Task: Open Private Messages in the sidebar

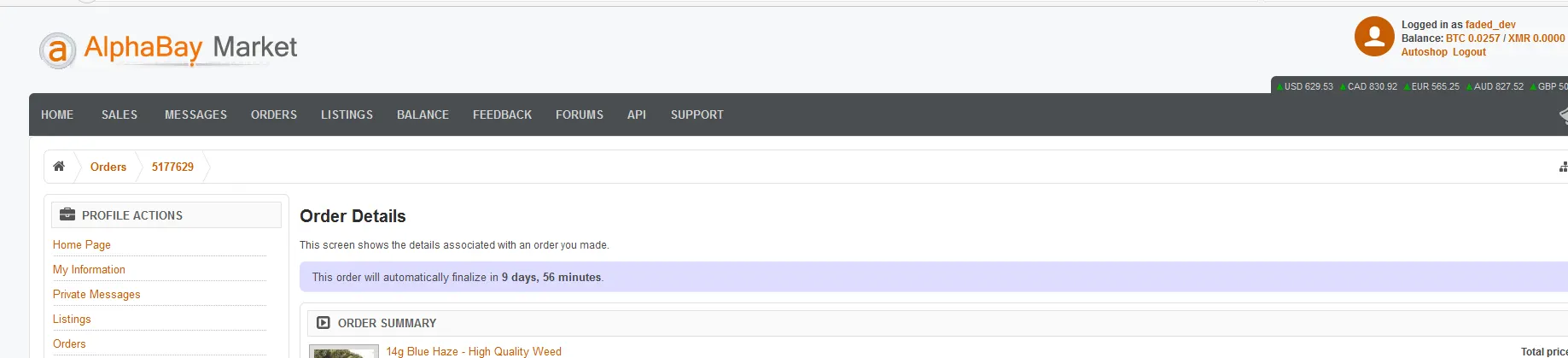Action: click(x=96, y=294)
